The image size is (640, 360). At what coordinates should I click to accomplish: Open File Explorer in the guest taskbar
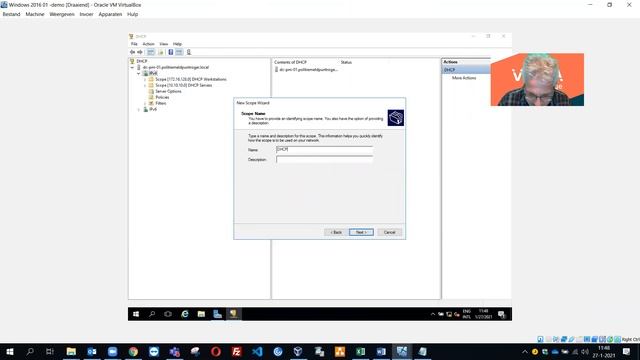(201, 314)
